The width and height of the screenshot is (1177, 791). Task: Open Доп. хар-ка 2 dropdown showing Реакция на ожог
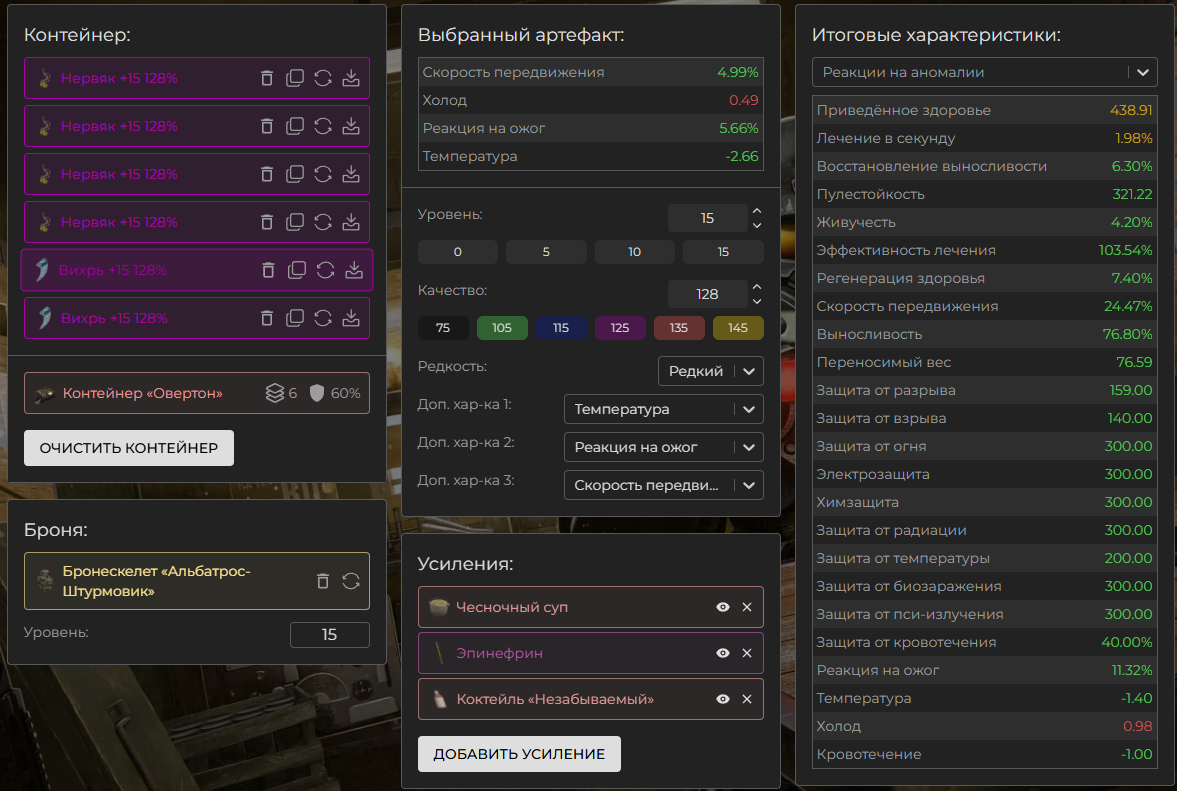coord(664,447)
